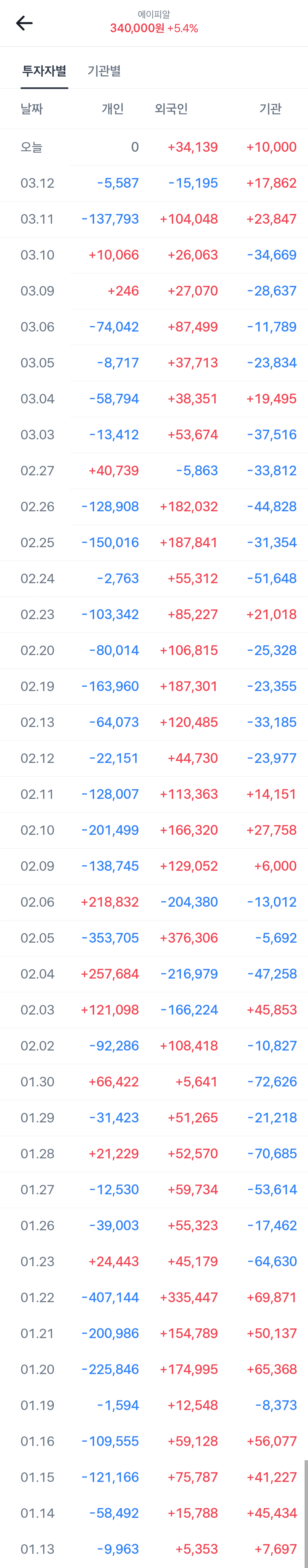Click institution value +7,697 on 01.13

[x=275, y=1549]
